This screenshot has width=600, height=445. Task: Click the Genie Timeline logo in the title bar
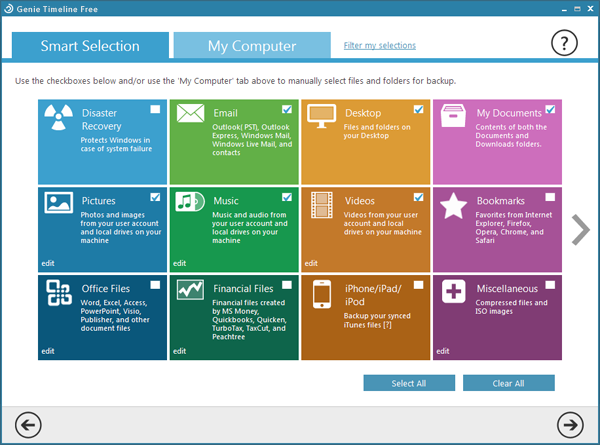pos(8,8)
